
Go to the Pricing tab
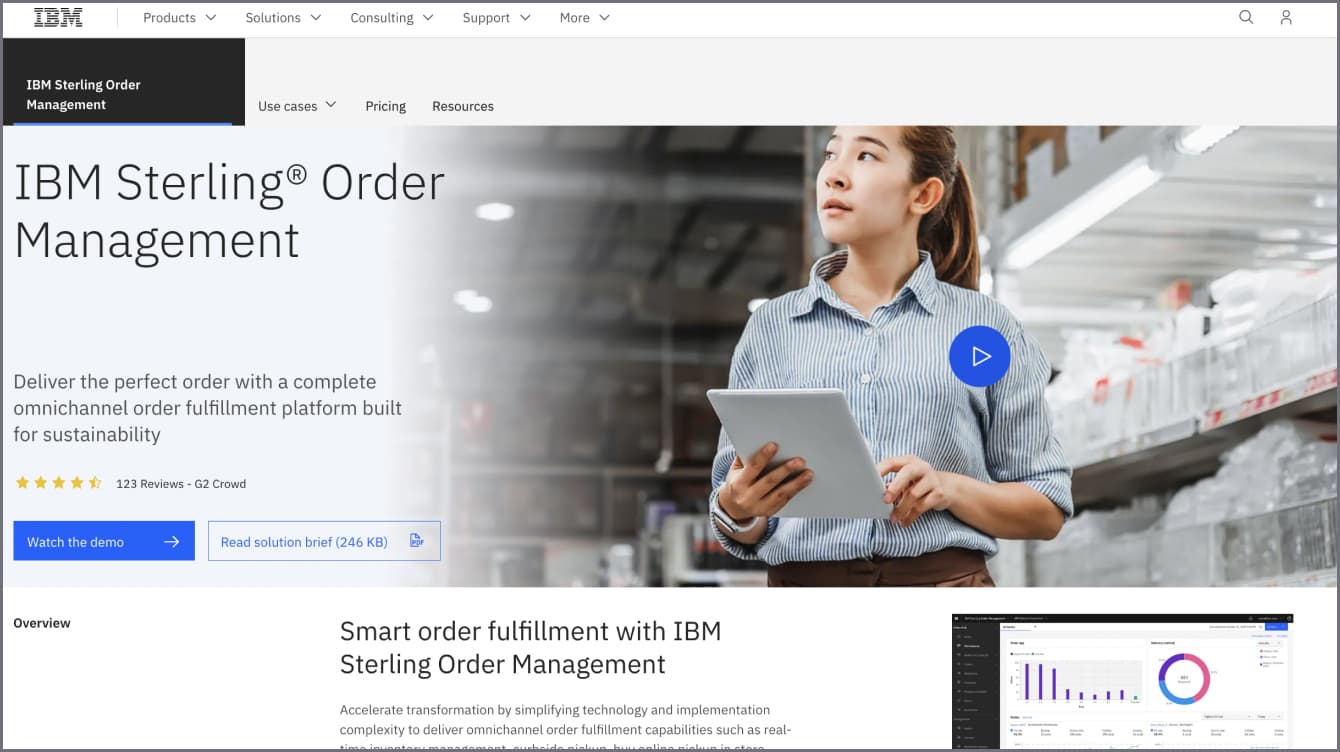point(385,106)
